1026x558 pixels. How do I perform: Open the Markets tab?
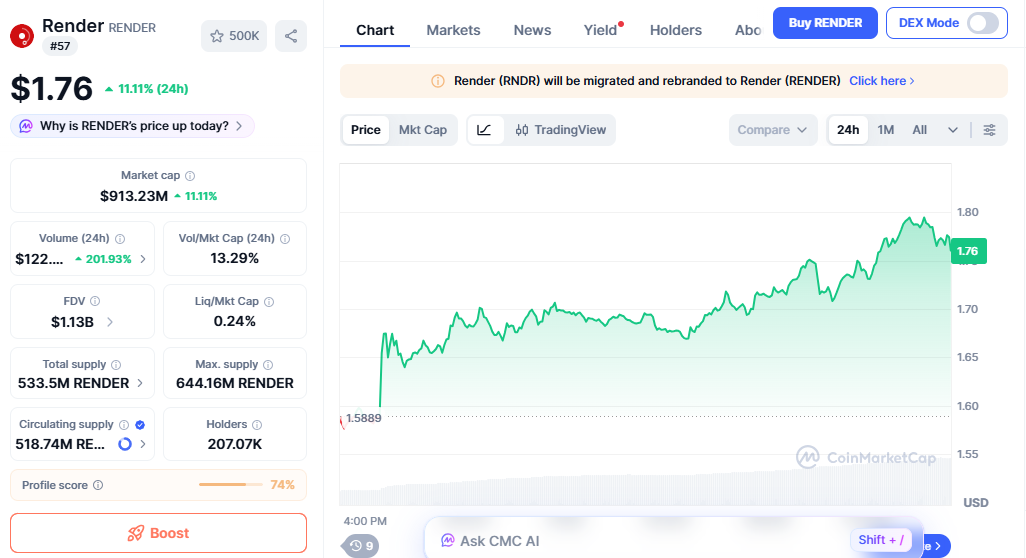(x=453, y=30)
